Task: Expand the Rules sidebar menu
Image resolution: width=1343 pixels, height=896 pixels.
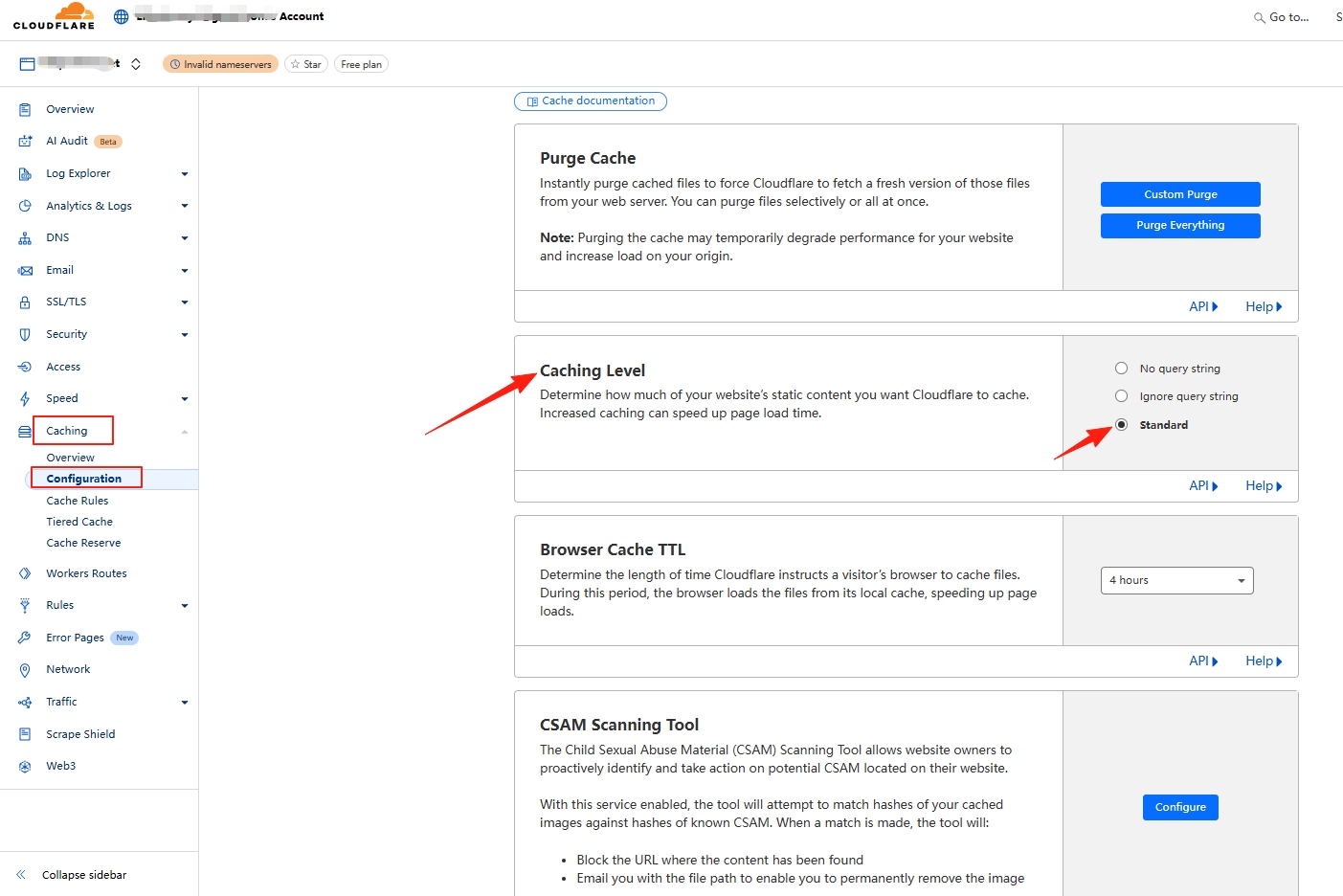Action: (x=184, y=606)
